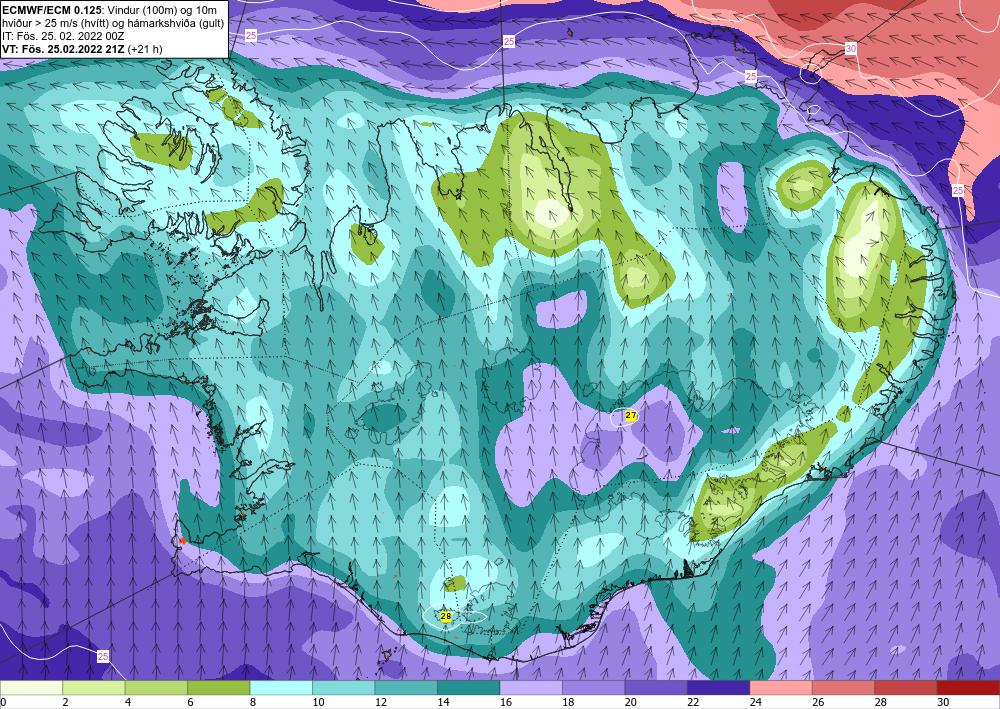Image resolution: width=1000 pixels, height=709 pixels.
Task: Click the valid time "VT: Fös. 25.02.2022 21Z"
Action: pyautogui.click(x=64, y=49)
